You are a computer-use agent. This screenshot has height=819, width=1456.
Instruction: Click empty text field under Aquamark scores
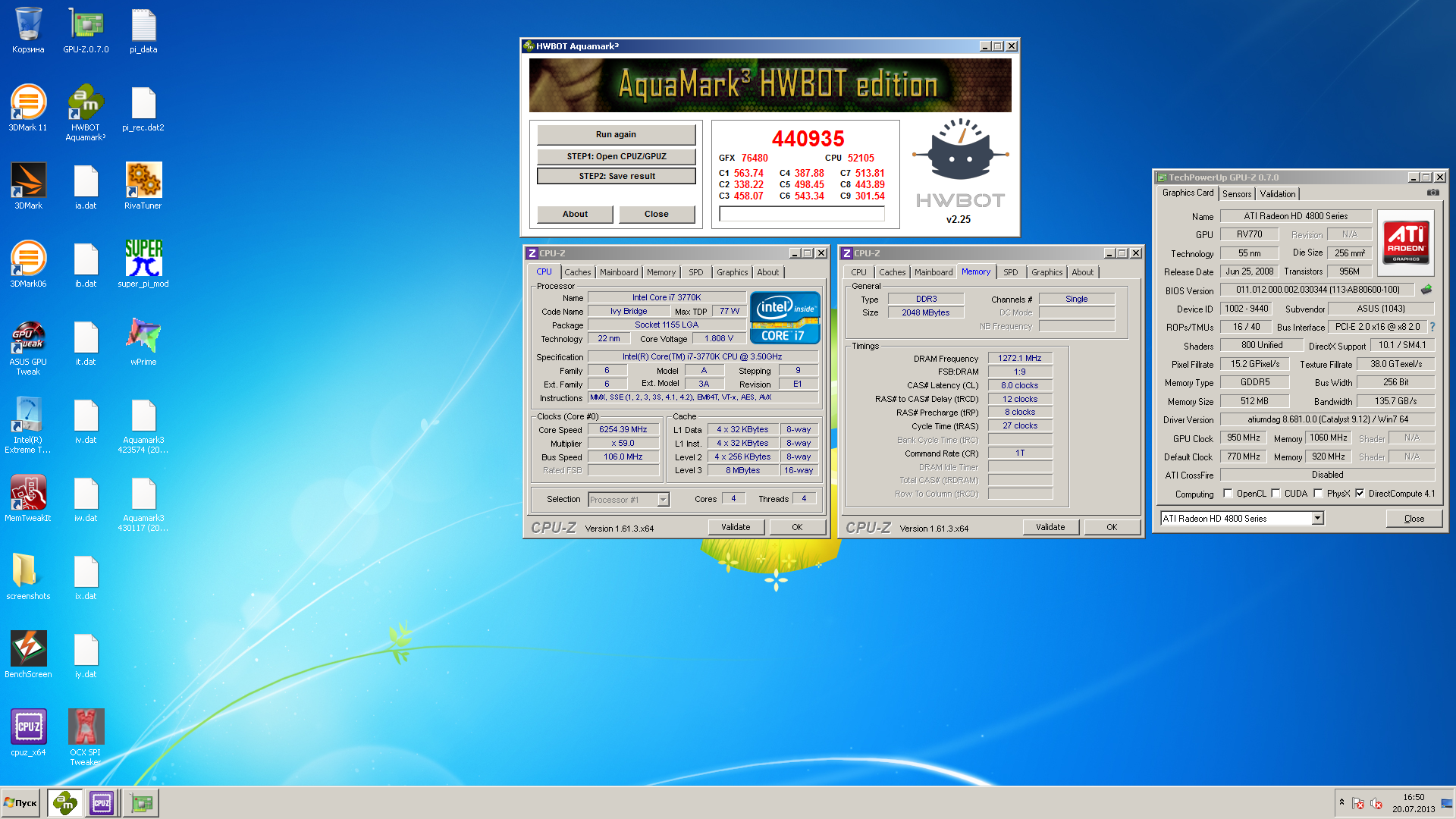pyautogui.click(x=802, y=215)
